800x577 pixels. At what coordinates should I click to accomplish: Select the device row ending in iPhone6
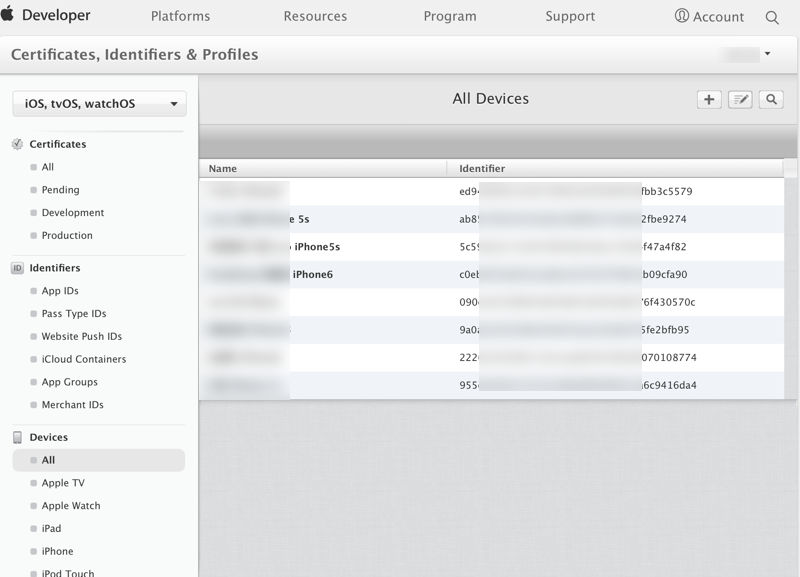[x=312, y=275]
